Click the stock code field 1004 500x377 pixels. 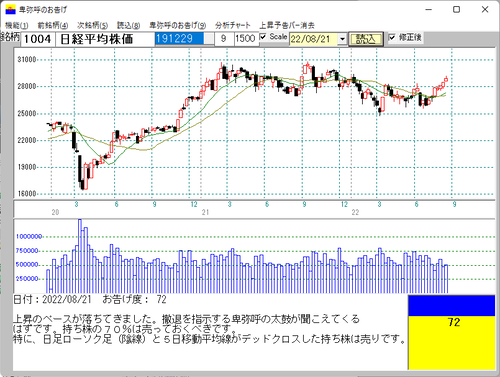pyautogui.click(x=37, y=39)
